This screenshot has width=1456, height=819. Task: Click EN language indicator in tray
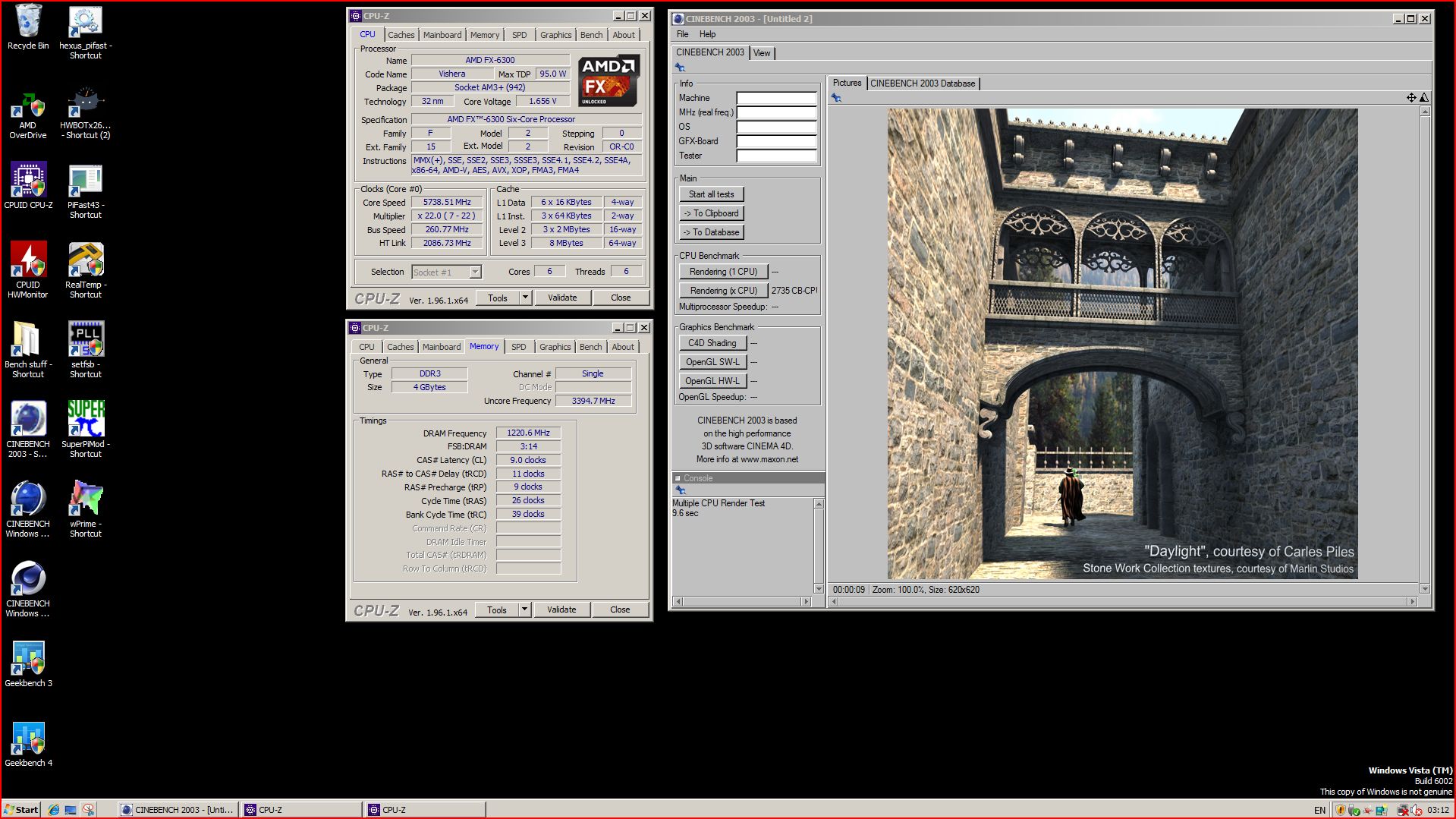(x=1319, y=811)
